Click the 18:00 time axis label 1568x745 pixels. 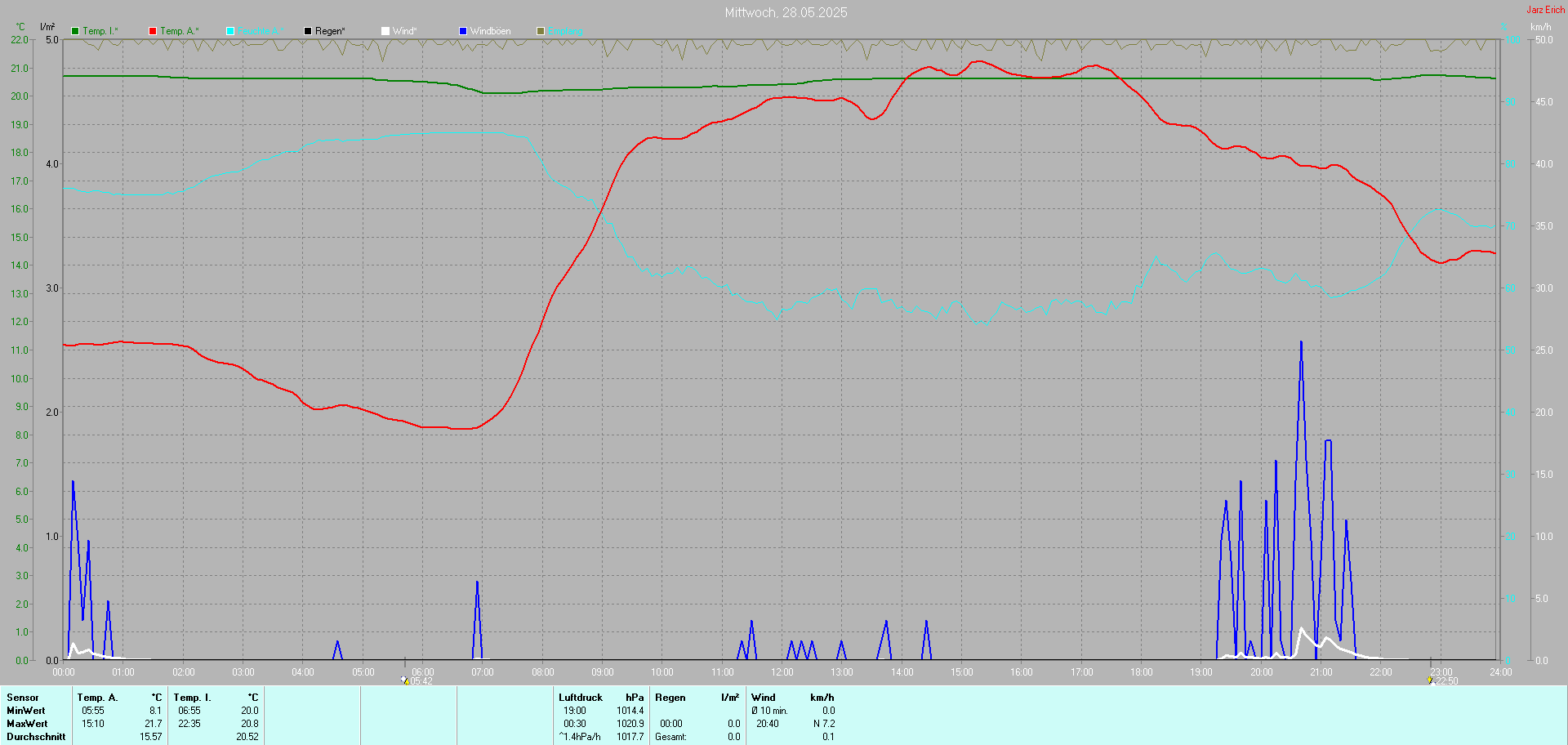point(1141,672)
